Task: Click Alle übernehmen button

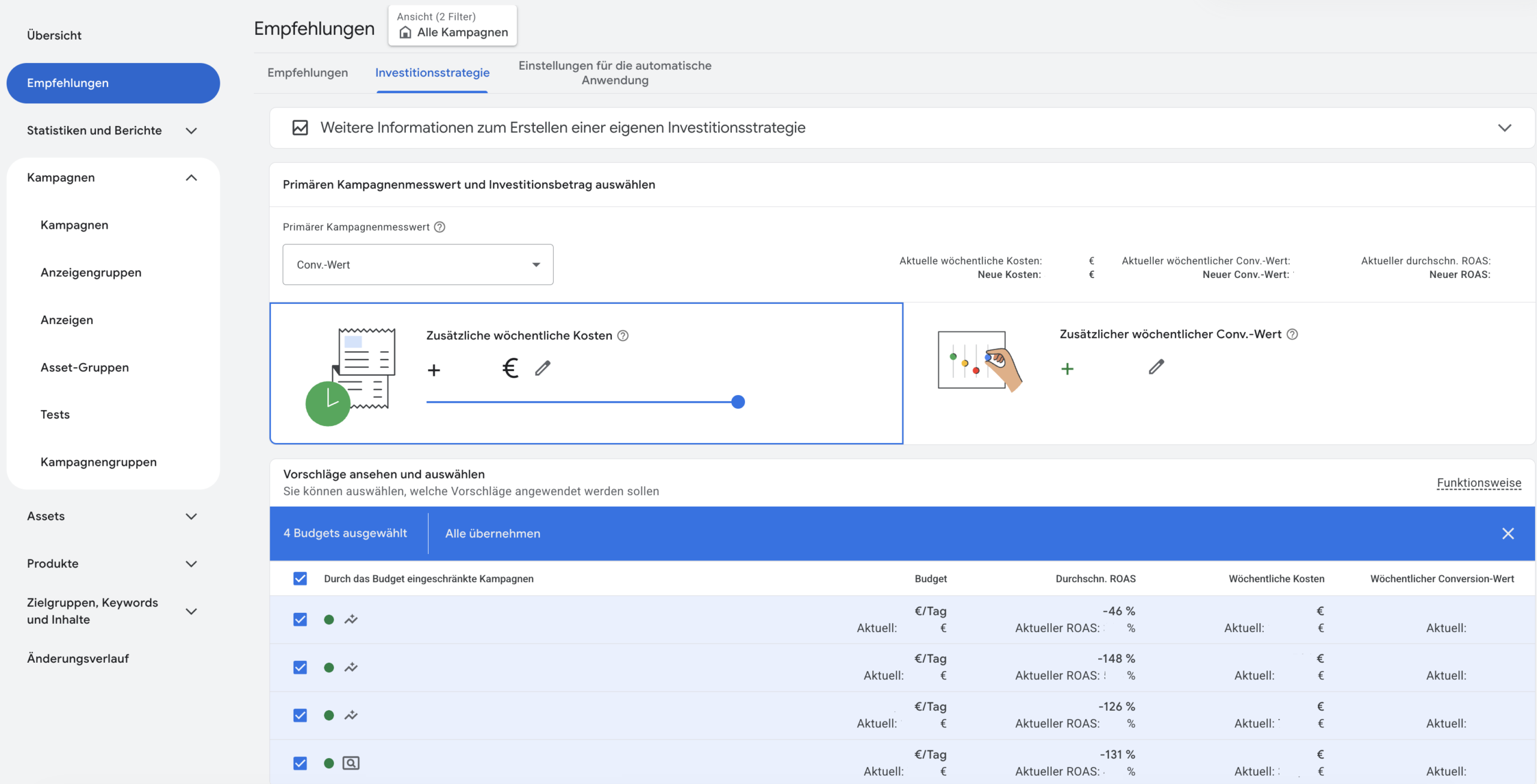Action: point(492,534)
